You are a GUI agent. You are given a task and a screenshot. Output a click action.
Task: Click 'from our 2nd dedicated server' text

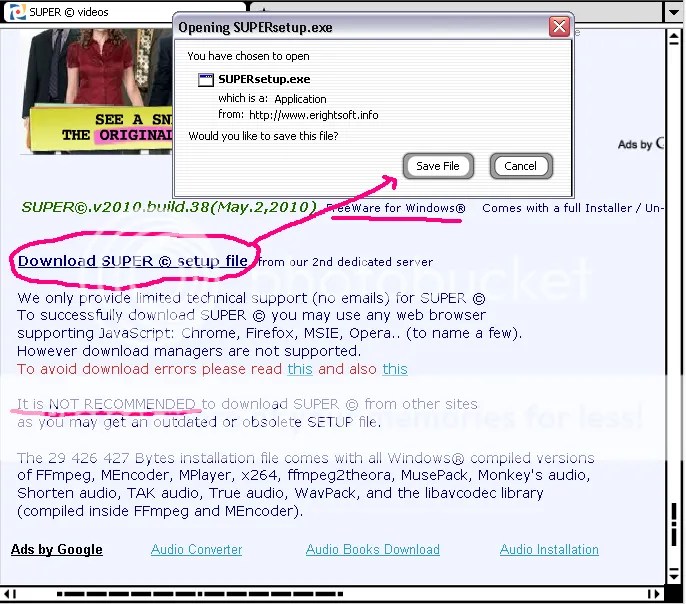346,262
